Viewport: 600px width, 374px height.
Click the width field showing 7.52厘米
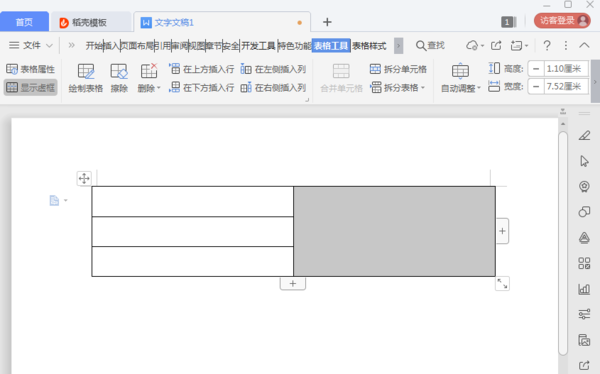coord(566,87)
